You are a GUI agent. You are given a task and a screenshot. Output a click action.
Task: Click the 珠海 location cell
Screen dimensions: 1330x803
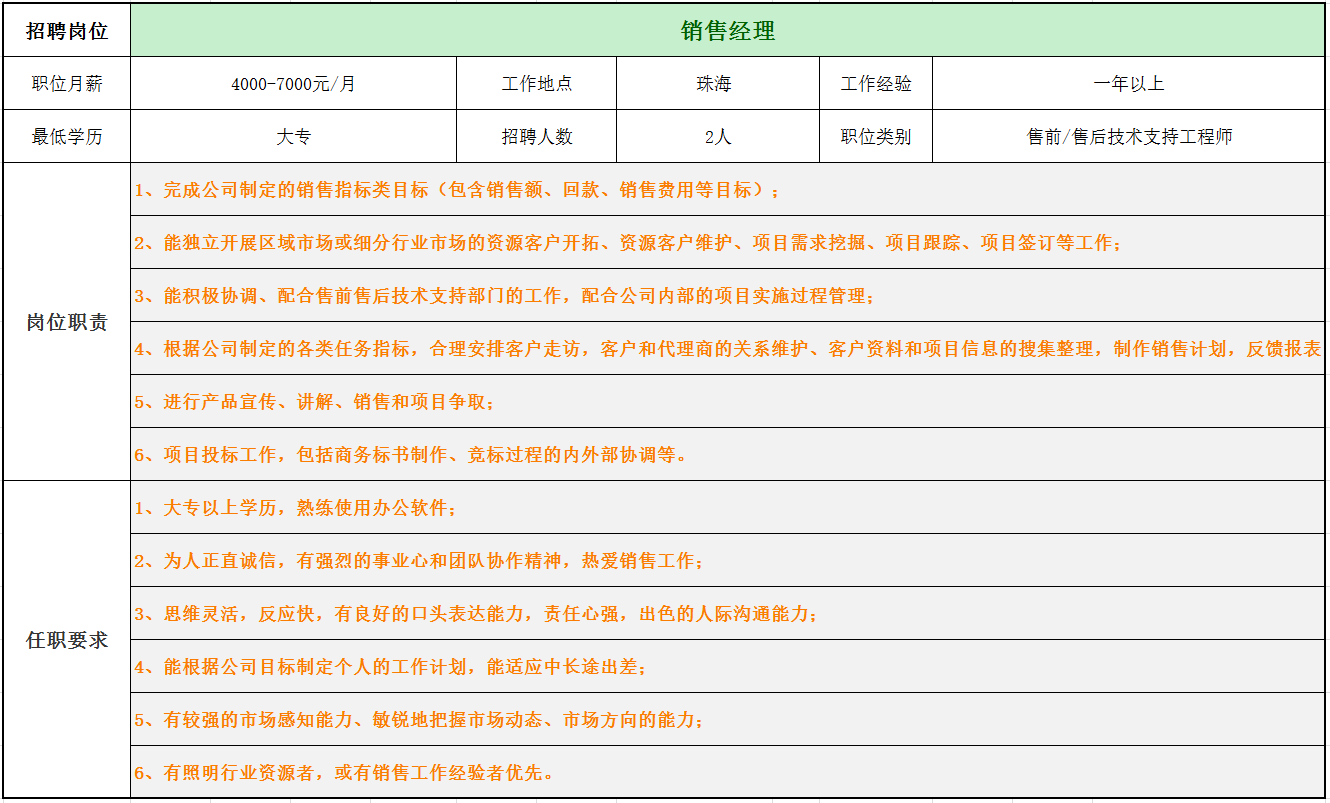[717, 84]
